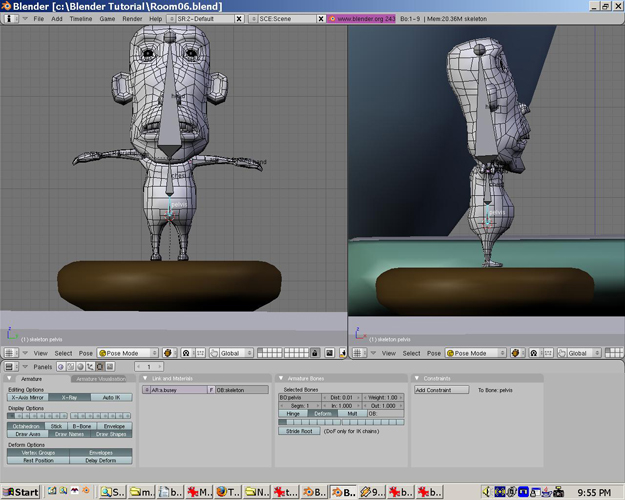Click the www.blender.org icon link in top header
Viewport: 625px width, 500px height.
coord(333,19)
